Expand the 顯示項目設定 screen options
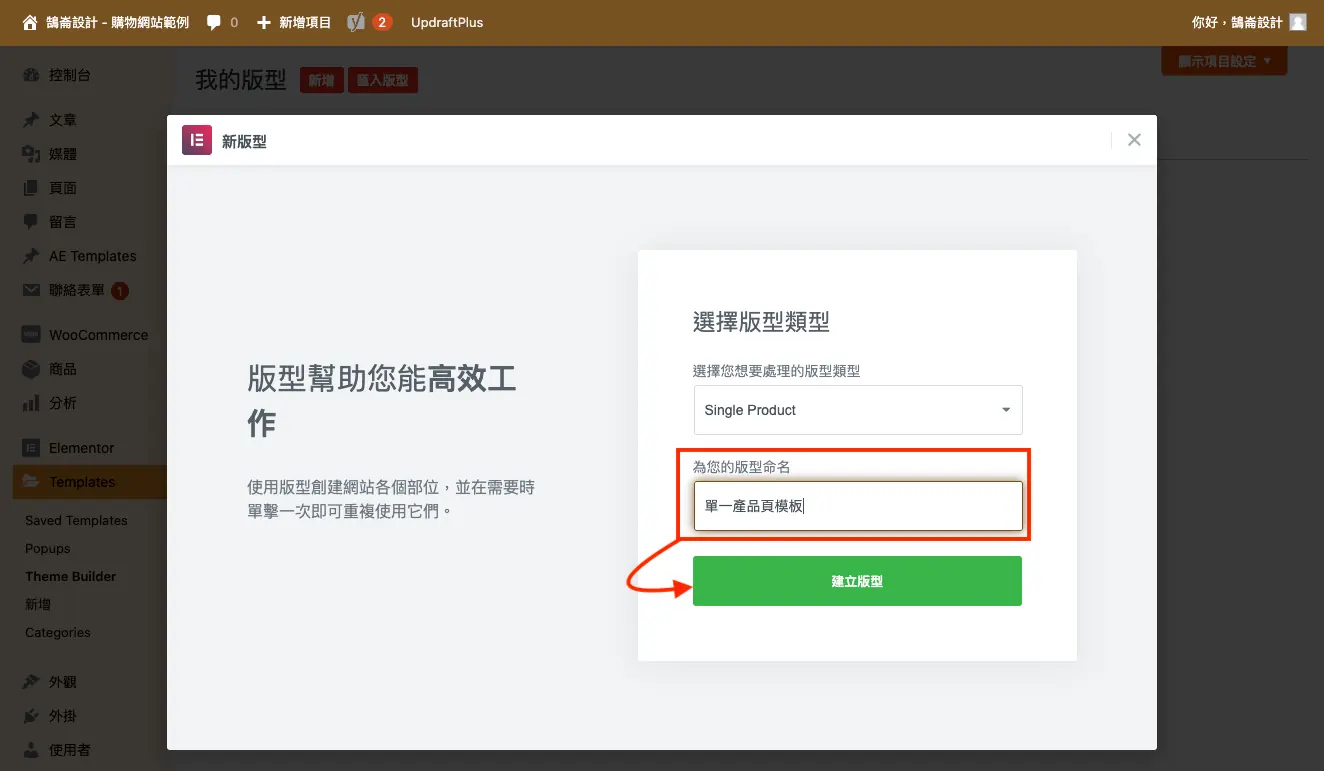The width and height of the screenshot is (1324, 771). (1224, 61)
